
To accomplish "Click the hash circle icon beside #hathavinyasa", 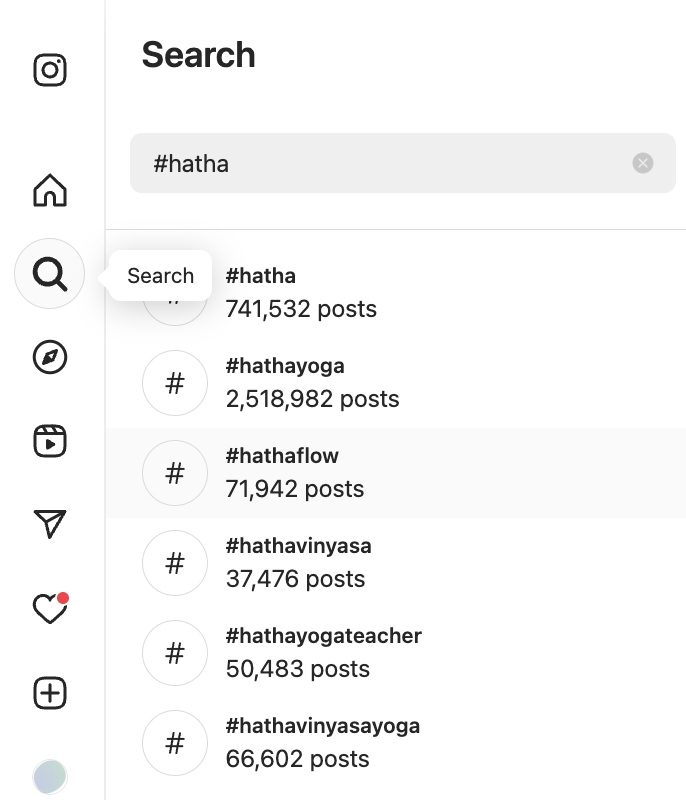I will pyautogui.click(x=175, y=563).
